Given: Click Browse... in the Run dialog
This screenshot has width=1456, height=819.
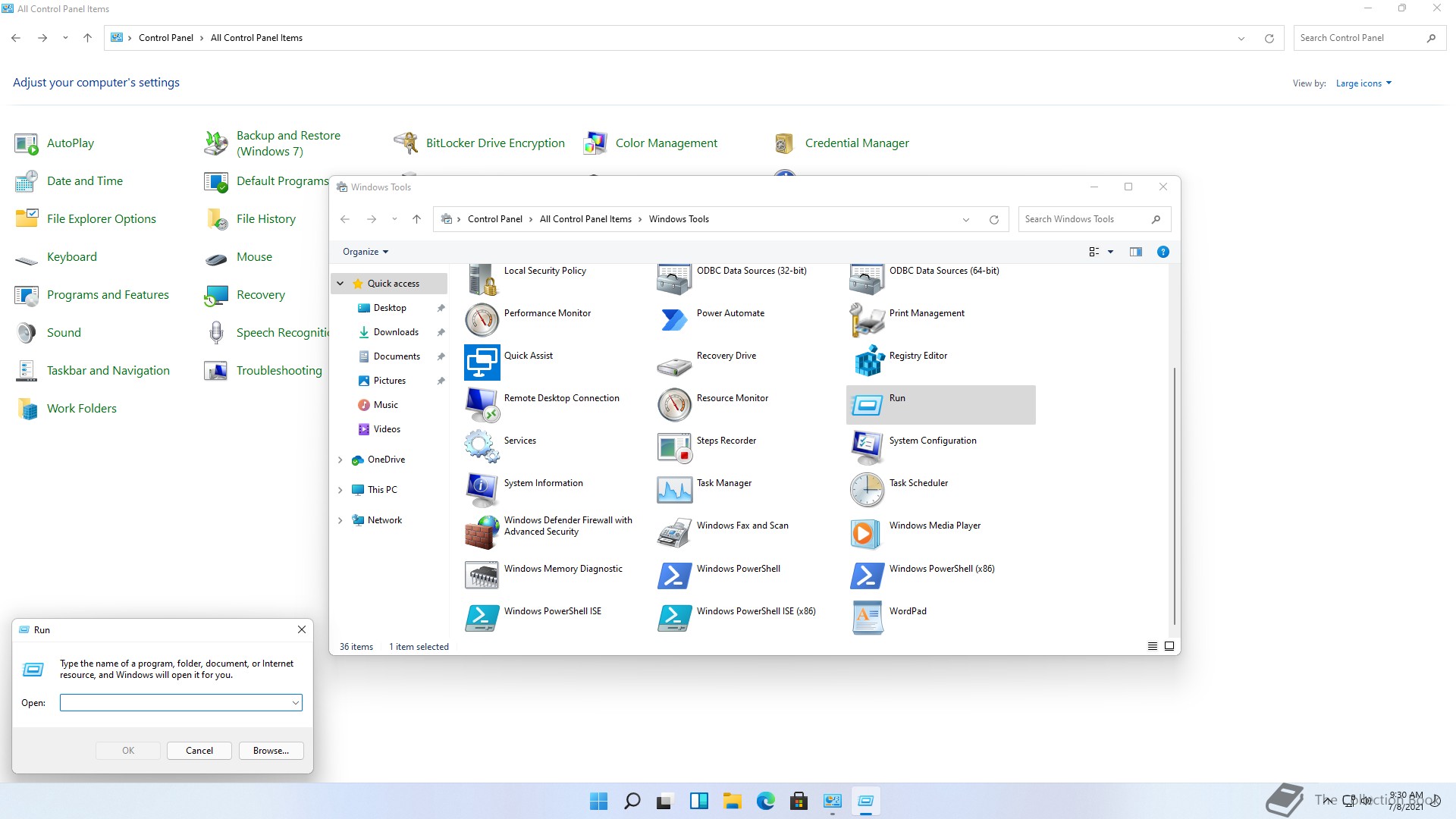Looking at the screenshot, I should 271,750.
